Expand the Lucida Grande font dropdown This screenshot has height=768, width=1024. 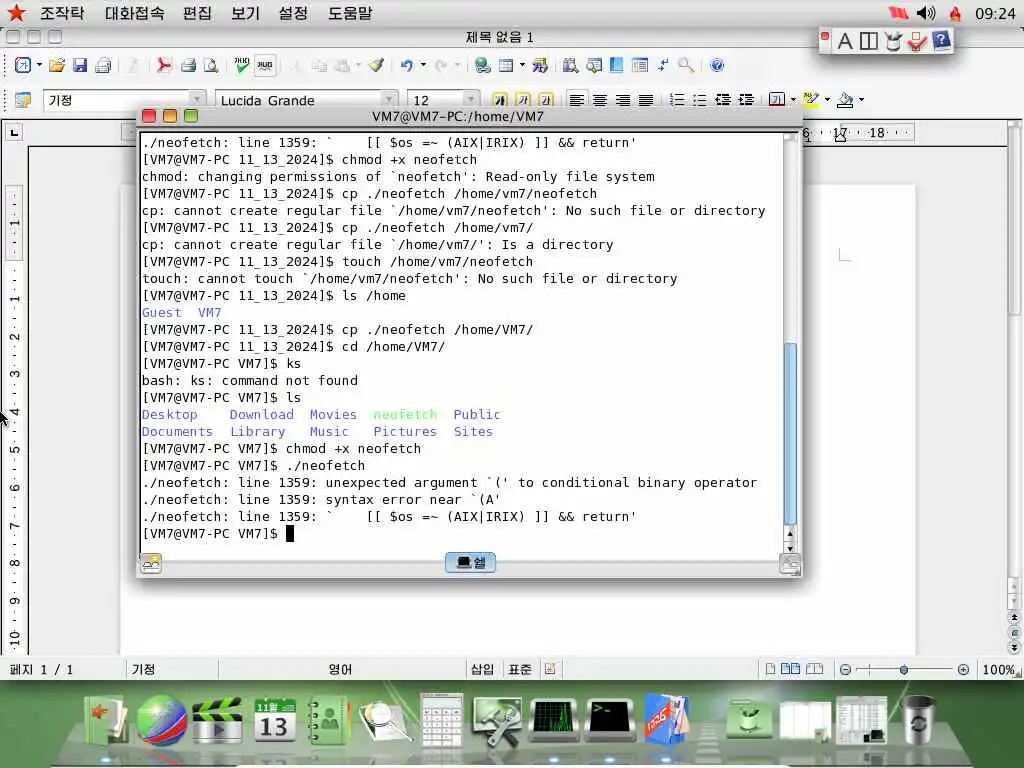tap(389, 100)
